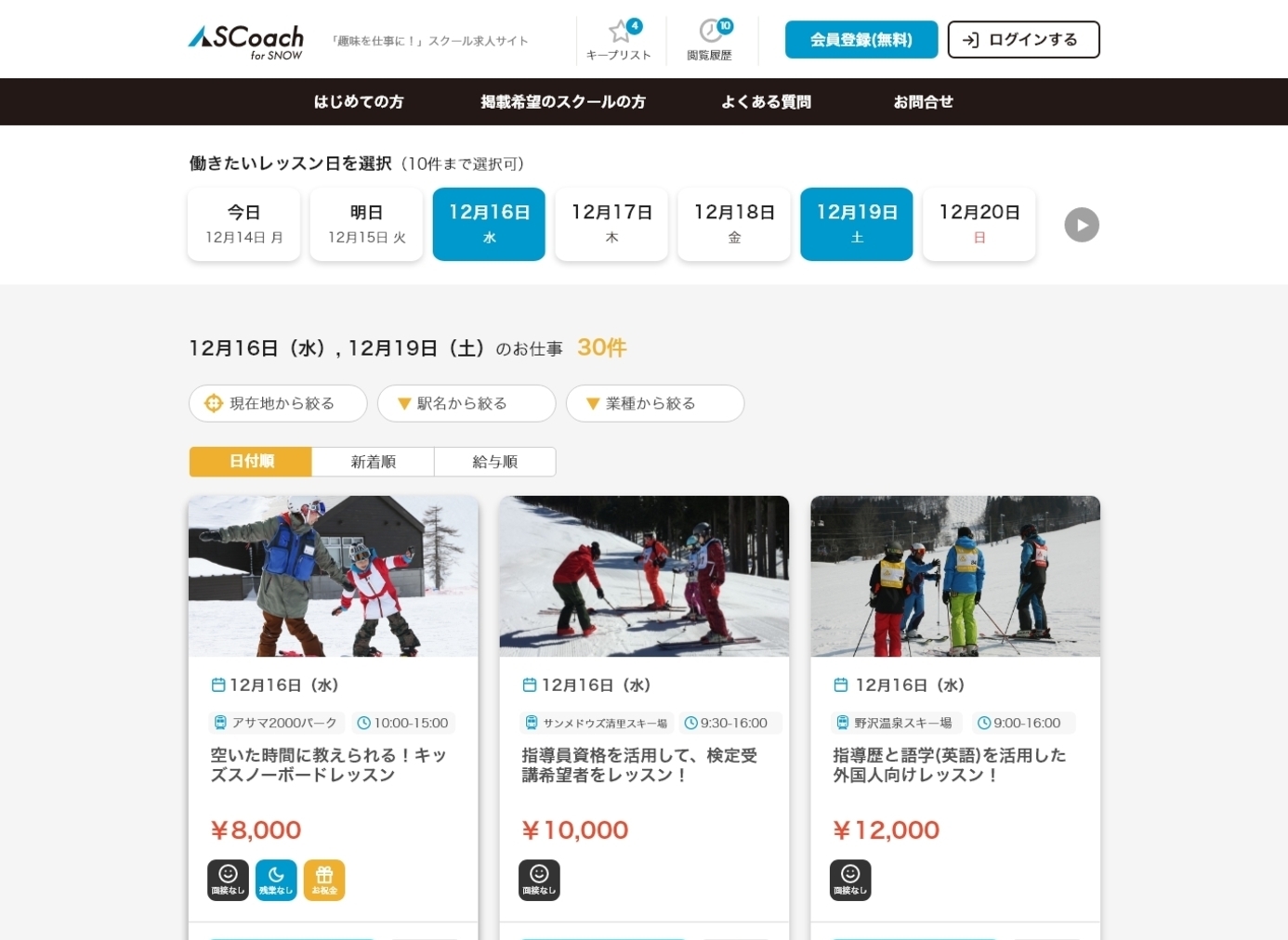Click the SCoach for SNOW logo
Screen dimensions: 1288x940
tap(246, 41)
